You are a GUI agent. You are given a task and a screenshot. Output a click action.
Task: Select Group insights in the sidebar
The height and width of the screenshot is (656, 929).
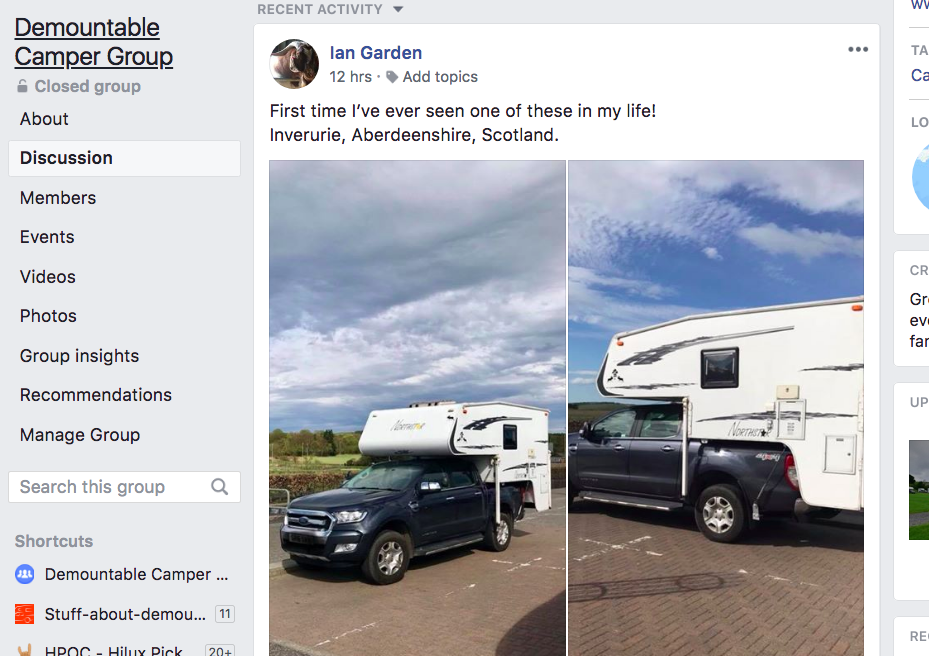click(79, 356)
